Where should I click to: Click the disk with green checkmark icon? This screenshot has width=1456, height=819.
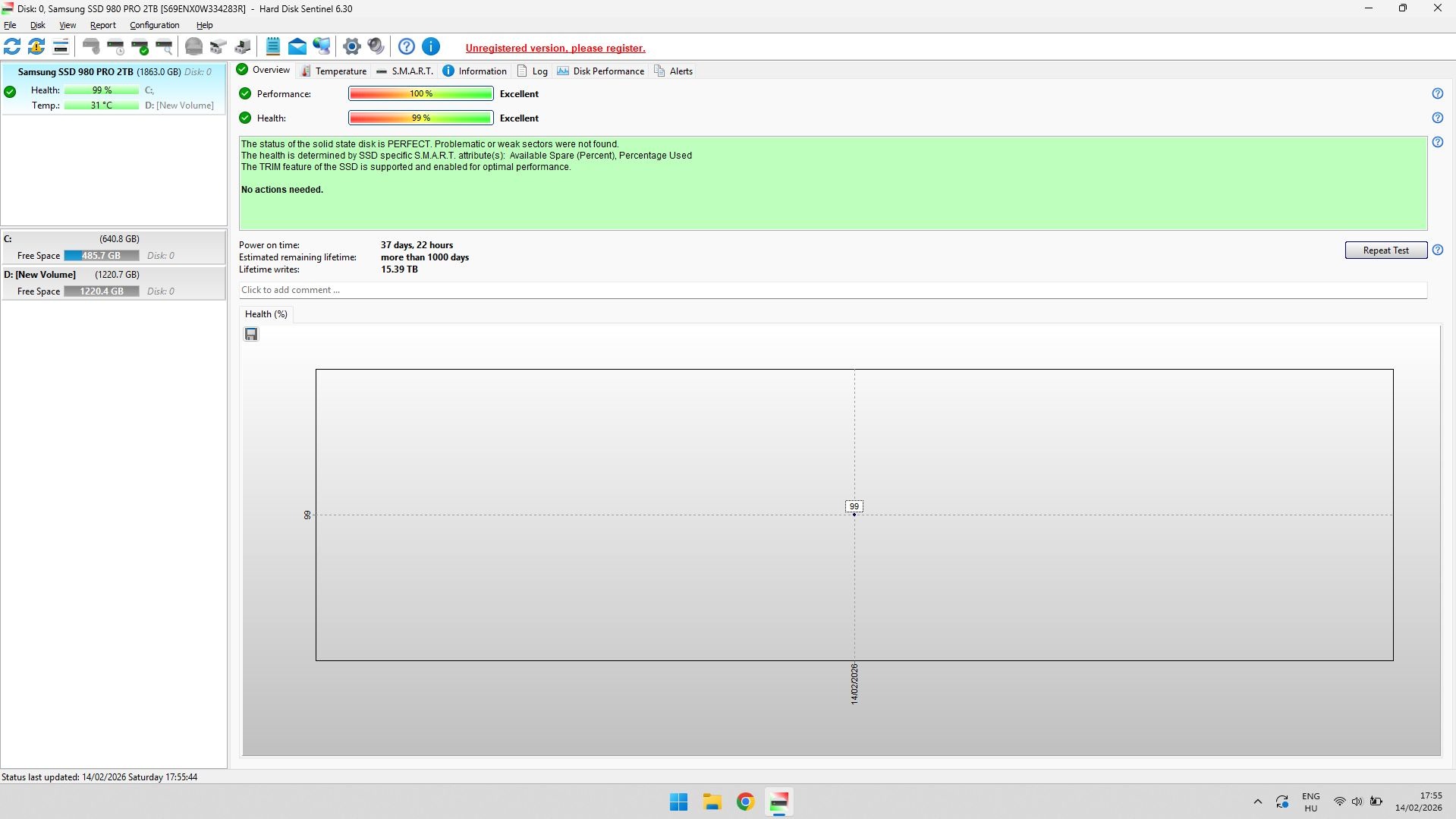pyautogui.click(x=140, y=47)
